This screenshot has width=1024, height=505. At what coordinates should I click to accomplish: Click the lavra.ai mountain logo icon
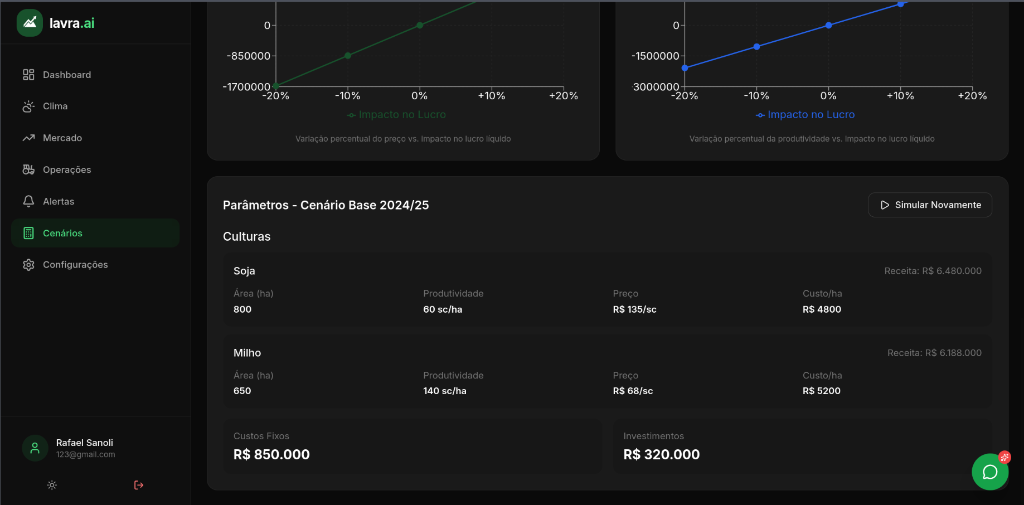pyautogui.click(x=30, y=22)
